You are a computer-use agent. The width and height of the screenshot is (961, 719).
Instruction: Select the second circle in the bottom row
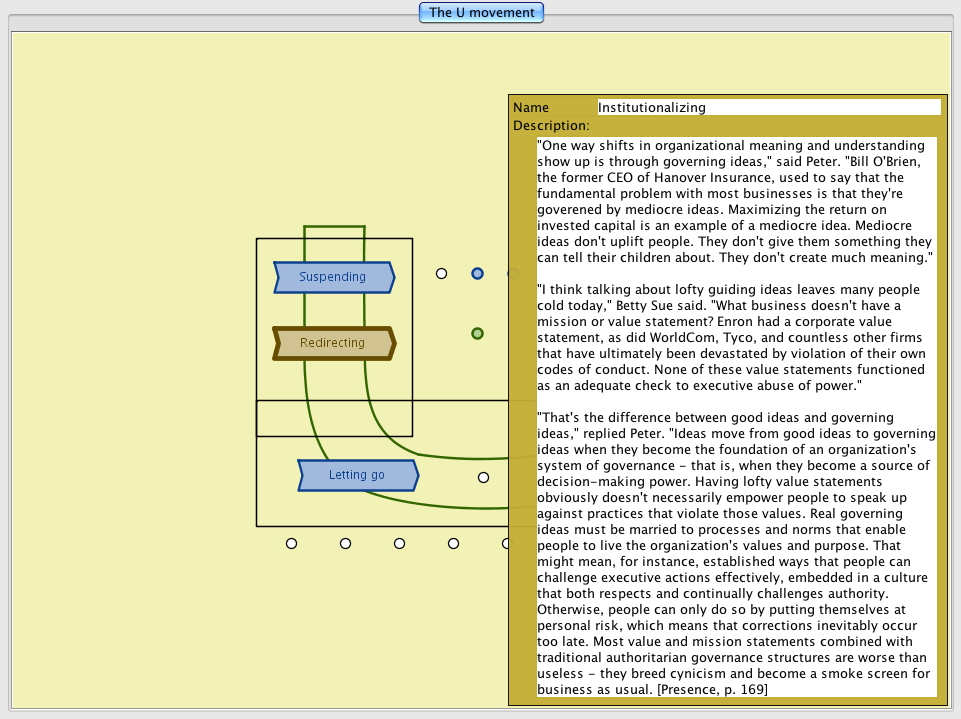pyautogui.click(x=345, y=543)
